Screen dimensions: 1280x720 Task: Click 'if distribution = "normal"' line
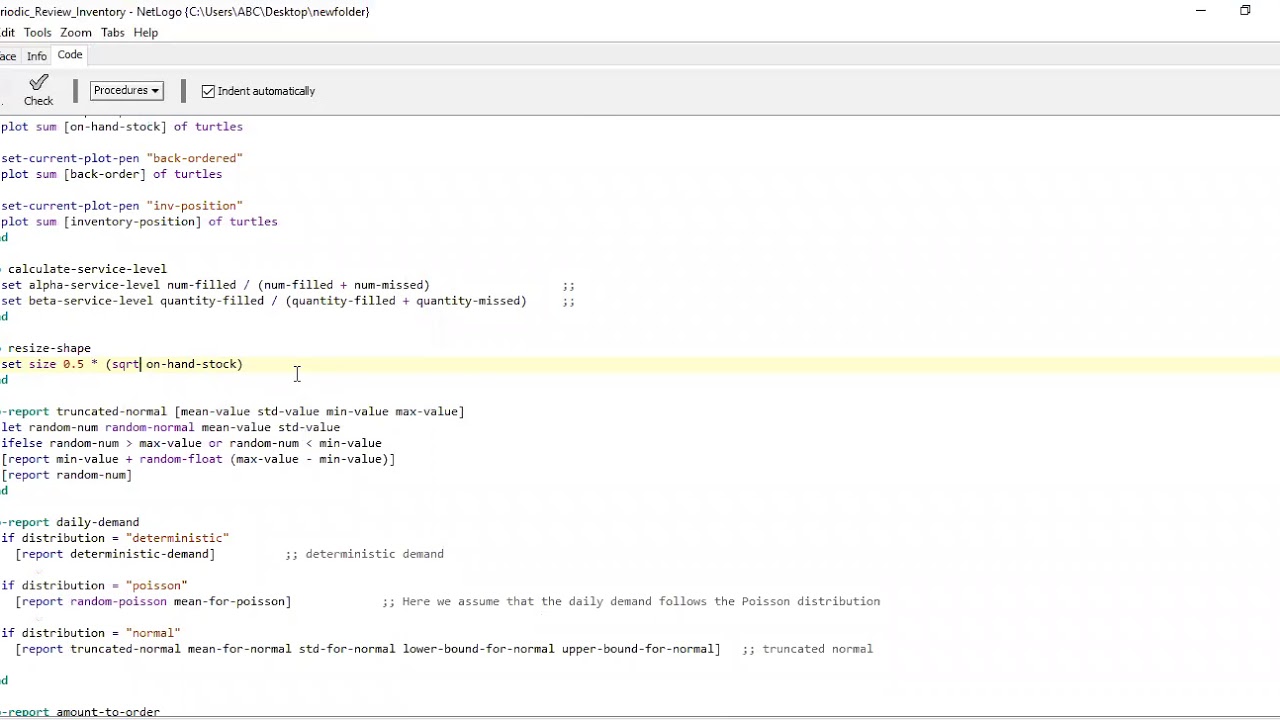click(91, 633)
